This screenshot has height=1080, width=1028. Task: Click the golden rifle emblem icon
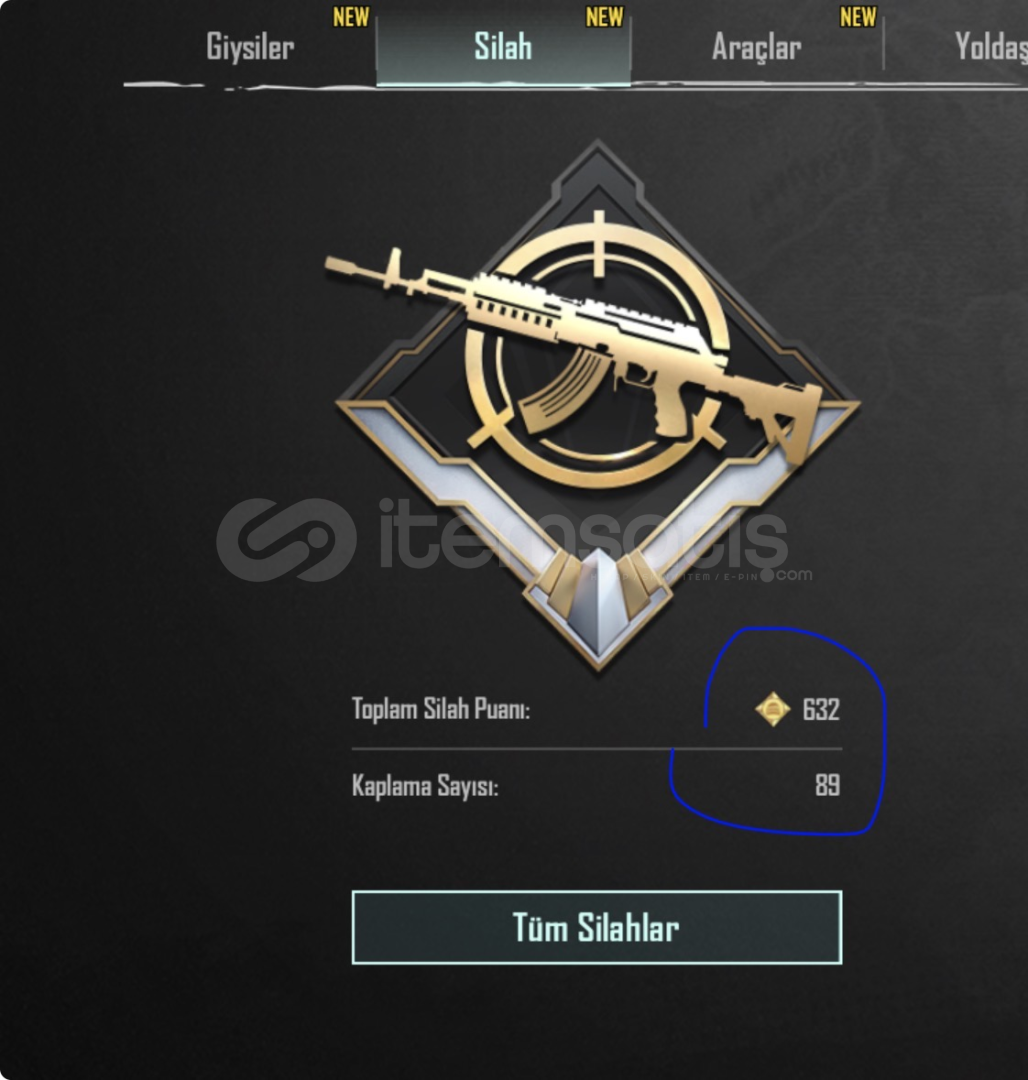pos(598,406)
